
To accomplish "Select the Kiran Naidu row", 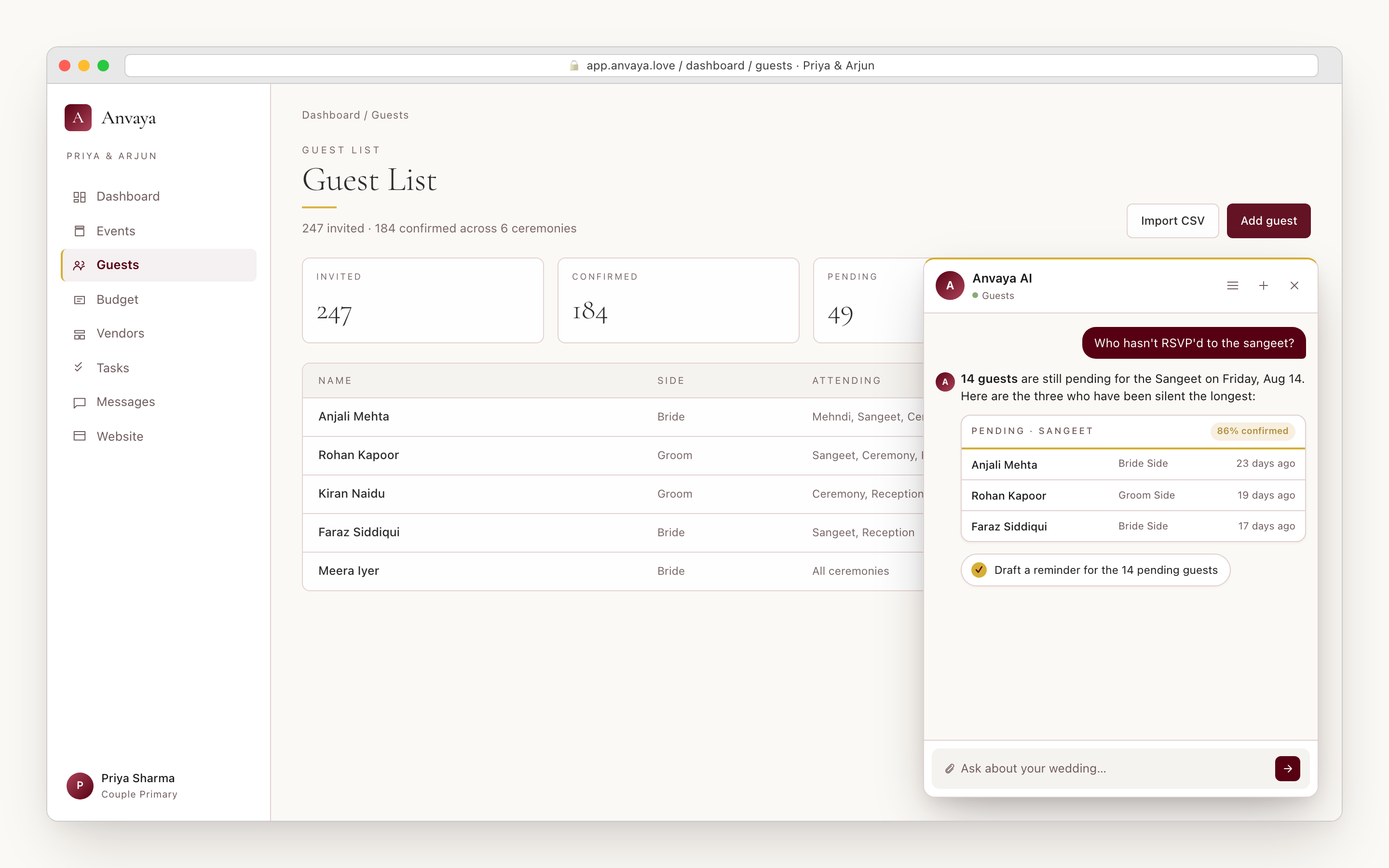I will coord(613,494).
